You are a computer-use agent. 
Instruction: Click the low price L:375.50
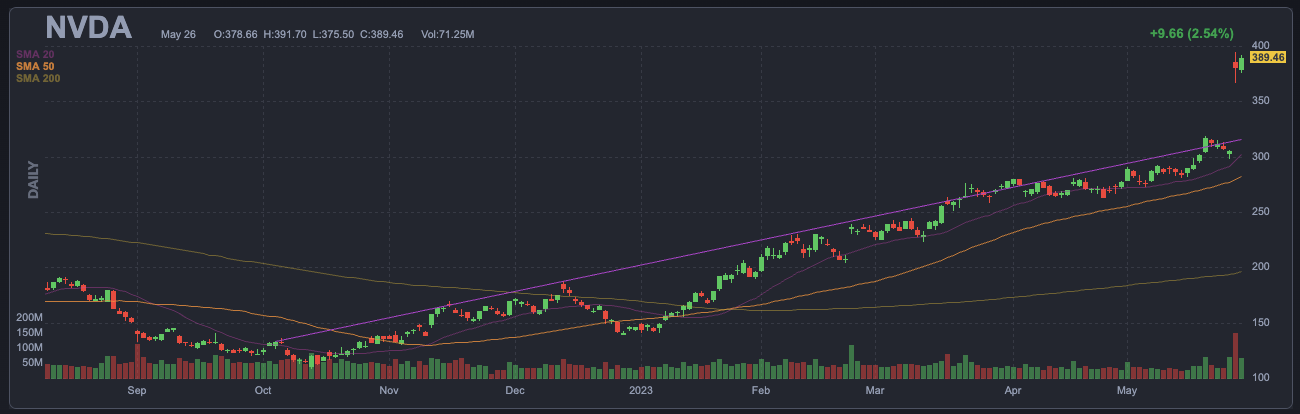tap(334, 34)
